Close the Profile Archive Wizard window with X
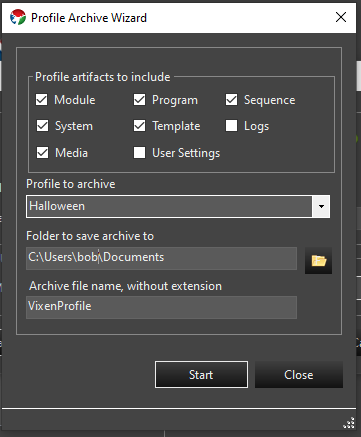This screenshot has height=437, width=361. [x=341, y=17]
